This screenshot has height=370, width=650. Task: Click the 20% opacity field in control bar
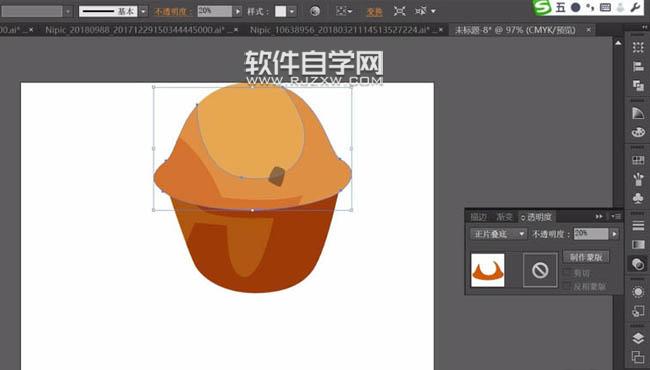(214, 12)
